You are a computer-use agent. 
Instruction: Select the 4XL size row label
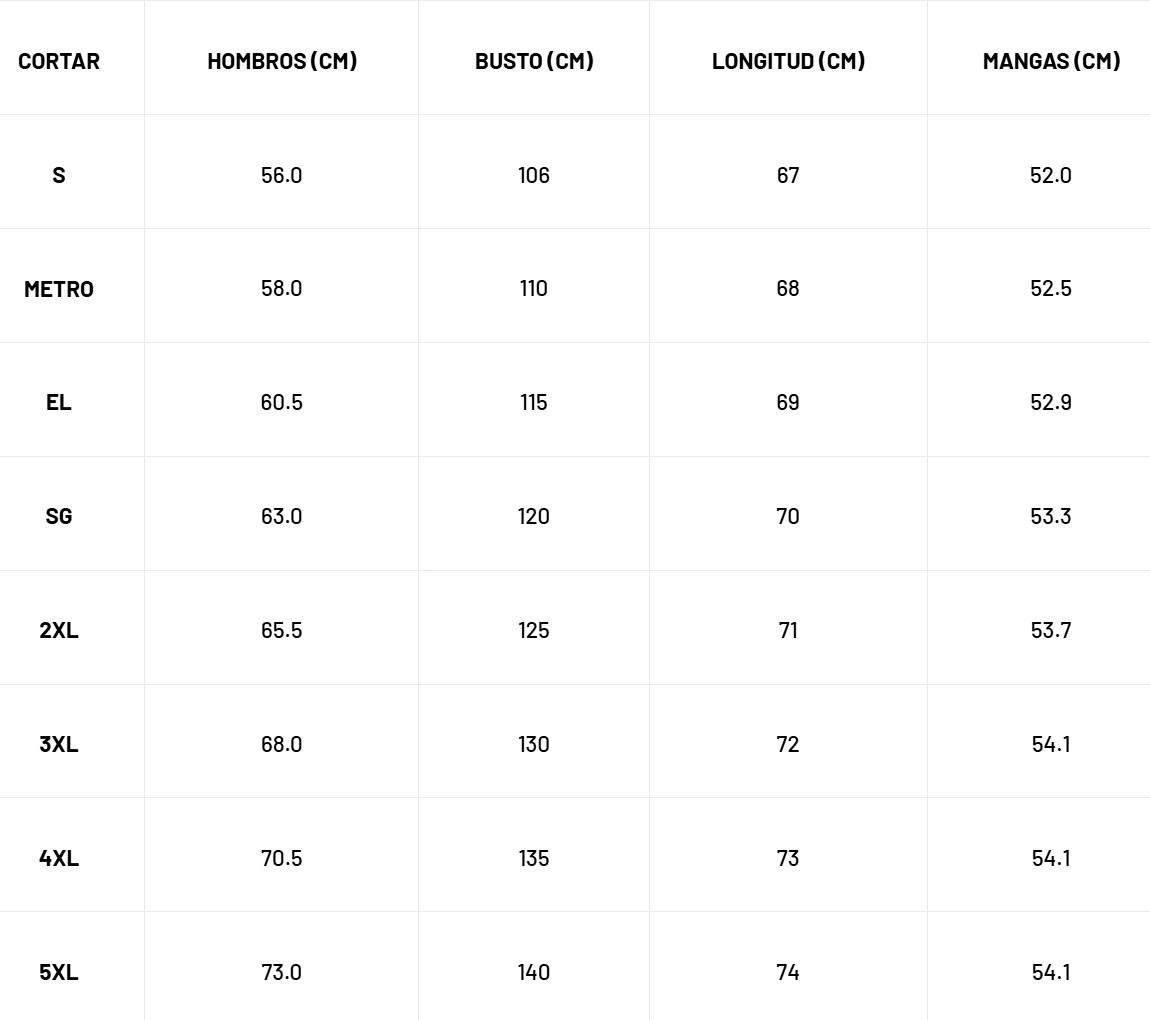point(59,858)
